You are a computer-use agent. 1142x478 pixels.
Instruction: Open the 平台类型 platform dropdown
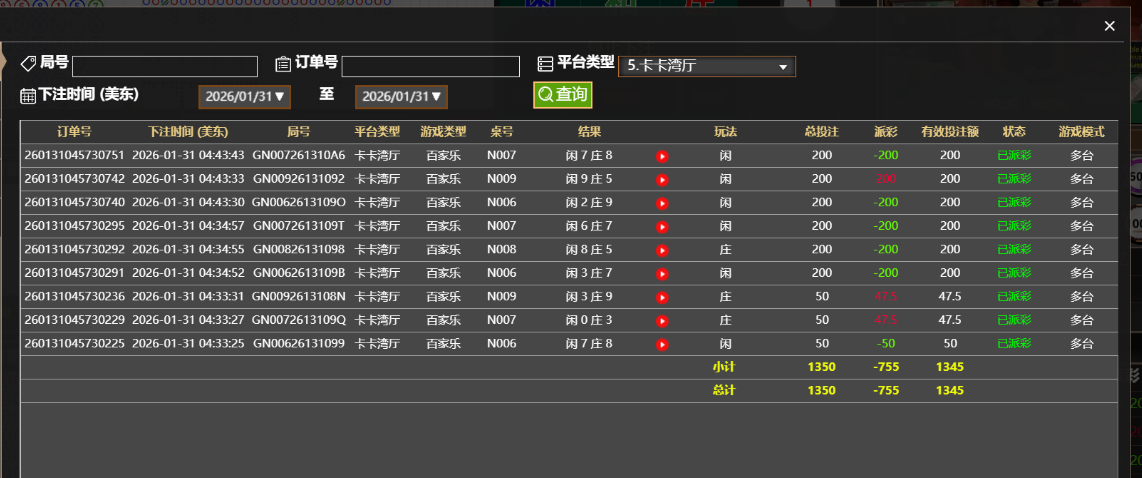tap(707, 67)
